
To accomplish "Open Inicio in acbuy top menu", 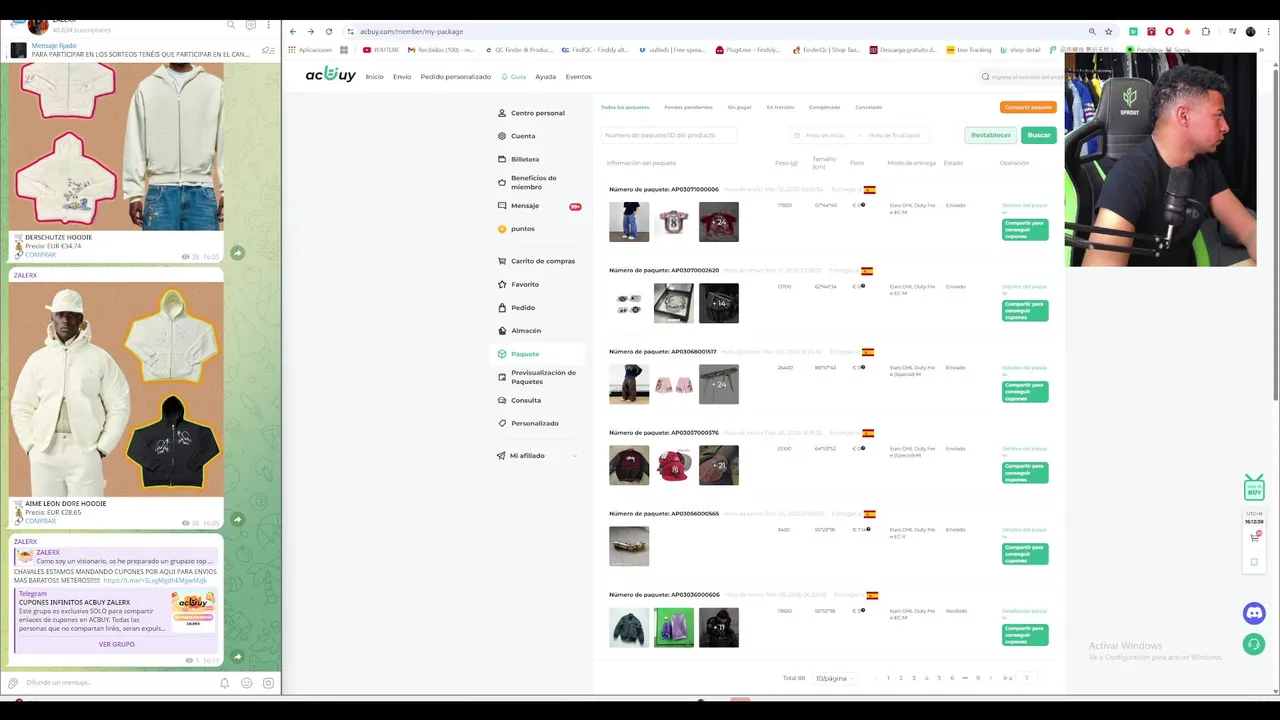I will point(374,77).
